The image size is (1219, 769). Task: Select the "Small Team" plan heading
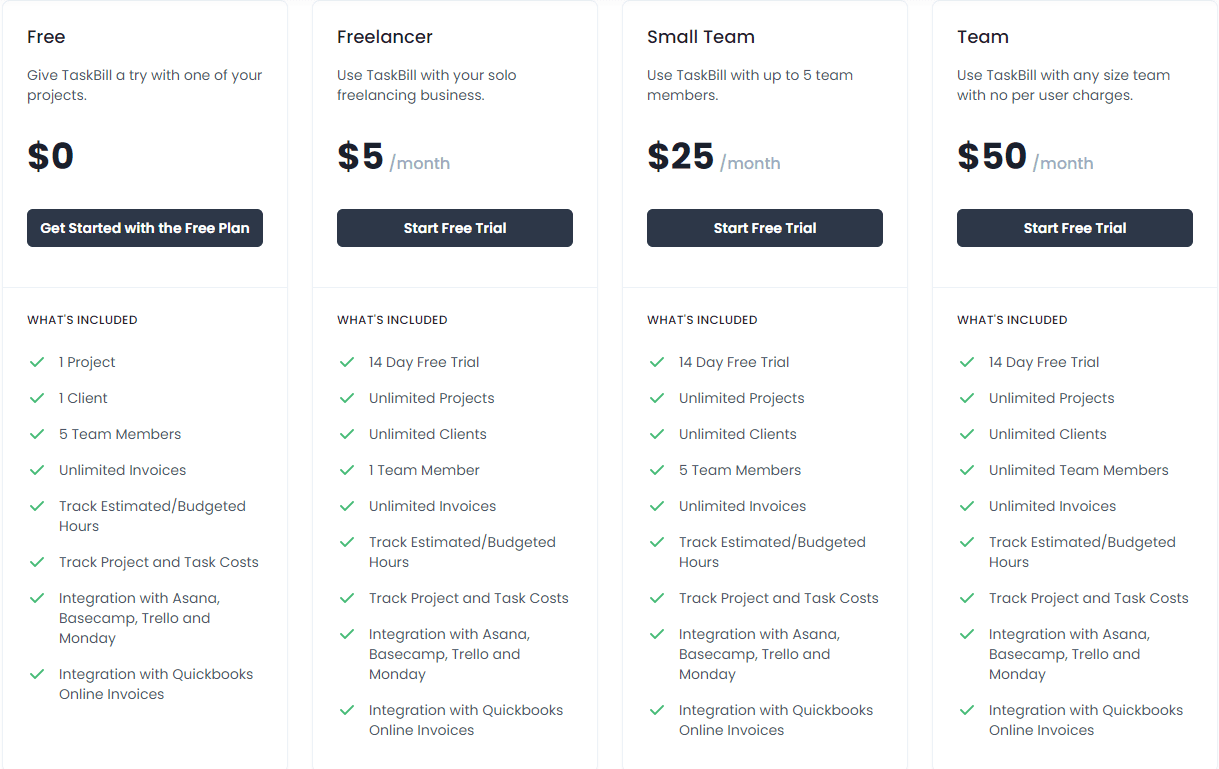pyautogui.click(x=701, y=37)
